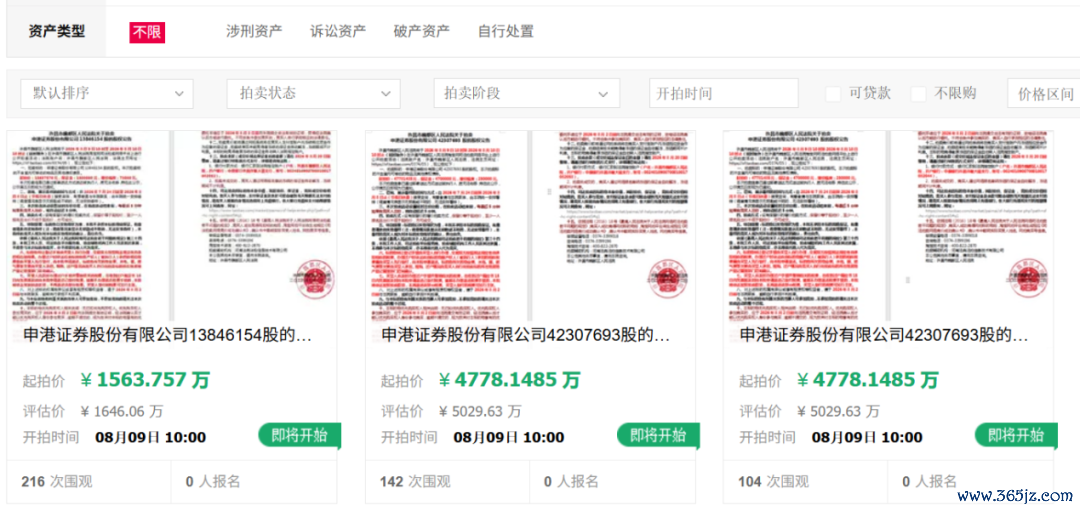Click the 资产类型 filter label
1080x511 pixels.
pyautogui.click(x=56, y=31)
